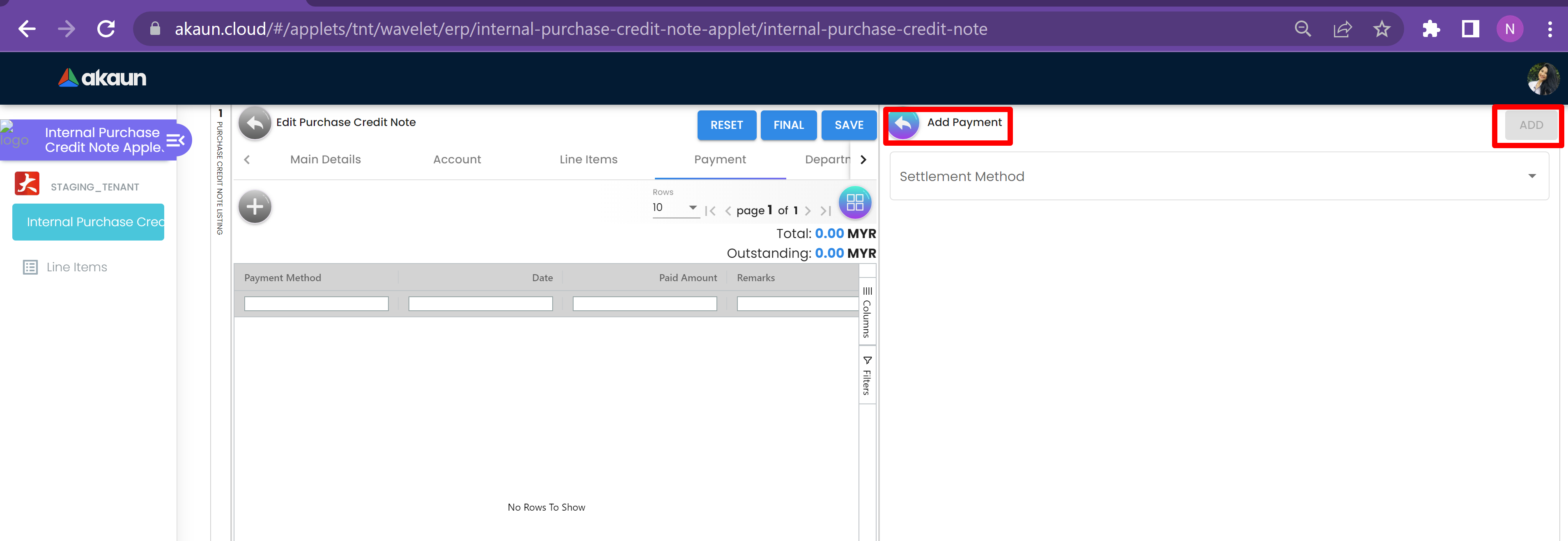Open the browser extensions puzzle icon
This screenshot has height=541, width=1568.
click(1430, 29)
